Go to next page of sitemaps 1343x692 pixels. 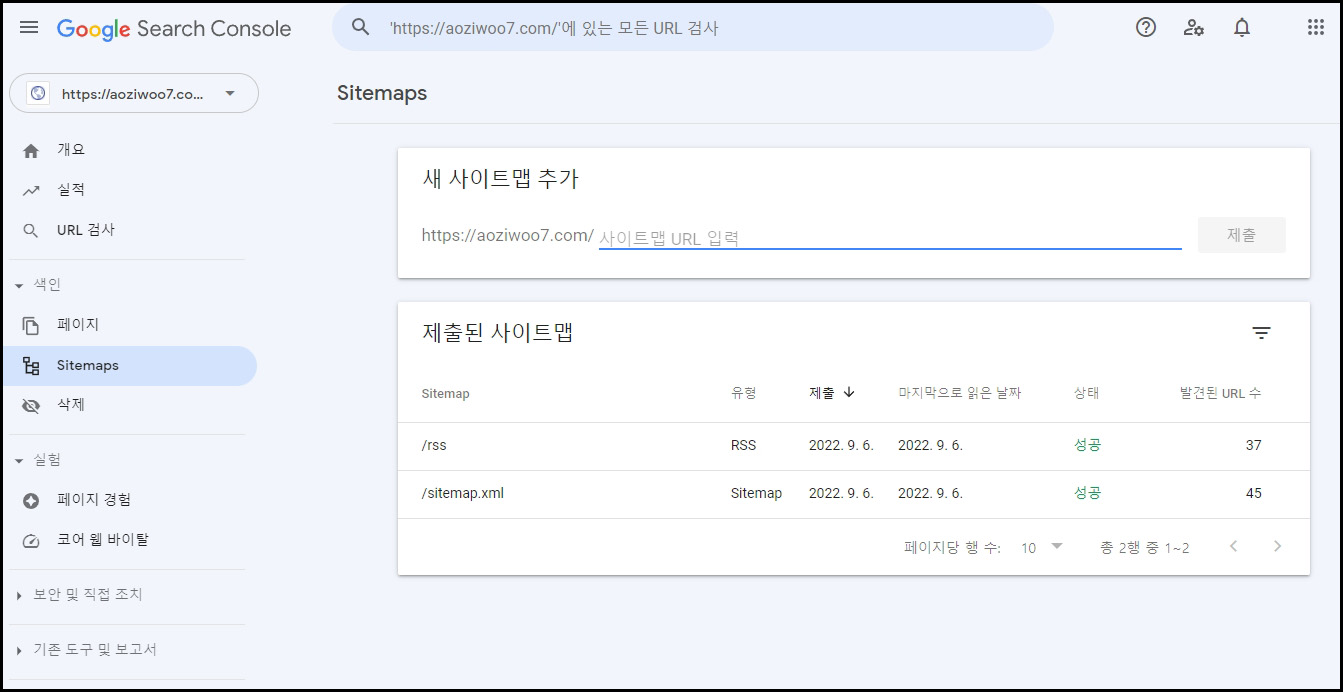(1277, 546)
